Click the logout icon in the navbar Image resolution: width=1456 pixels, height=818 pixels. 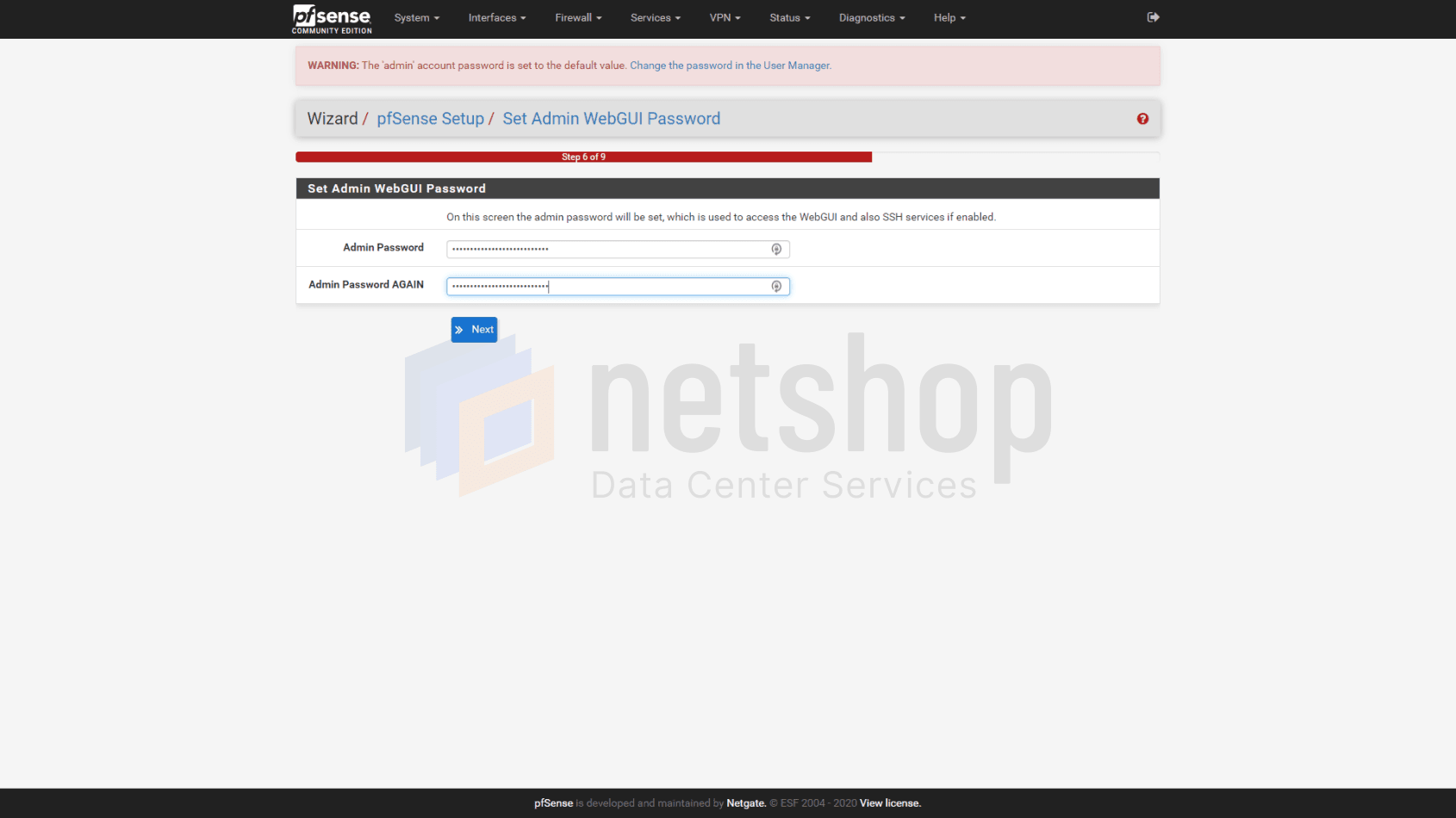[1153, 17]
